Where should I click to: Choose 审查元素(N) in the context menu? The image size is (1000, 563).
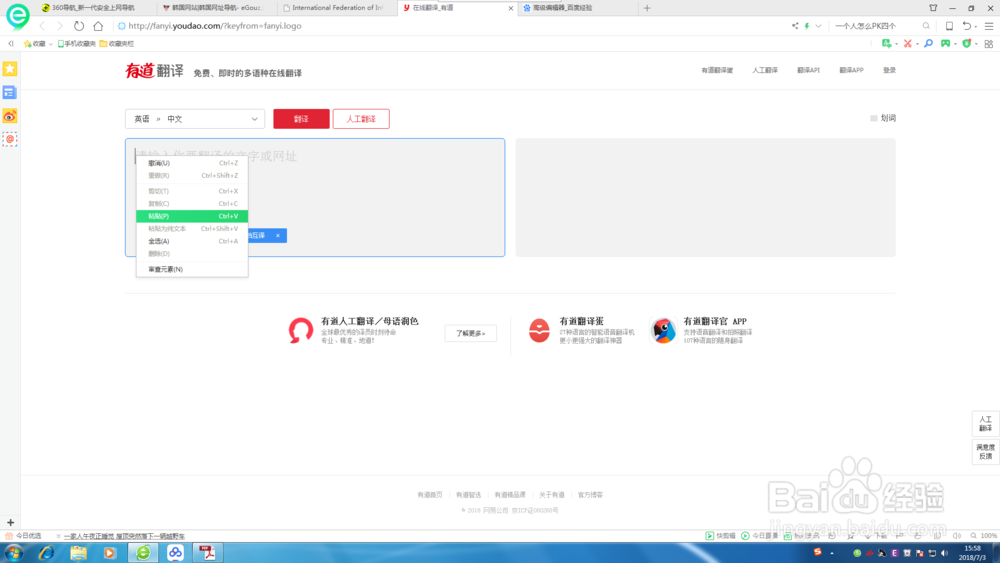pyautogui.click(x=192, y=269)
